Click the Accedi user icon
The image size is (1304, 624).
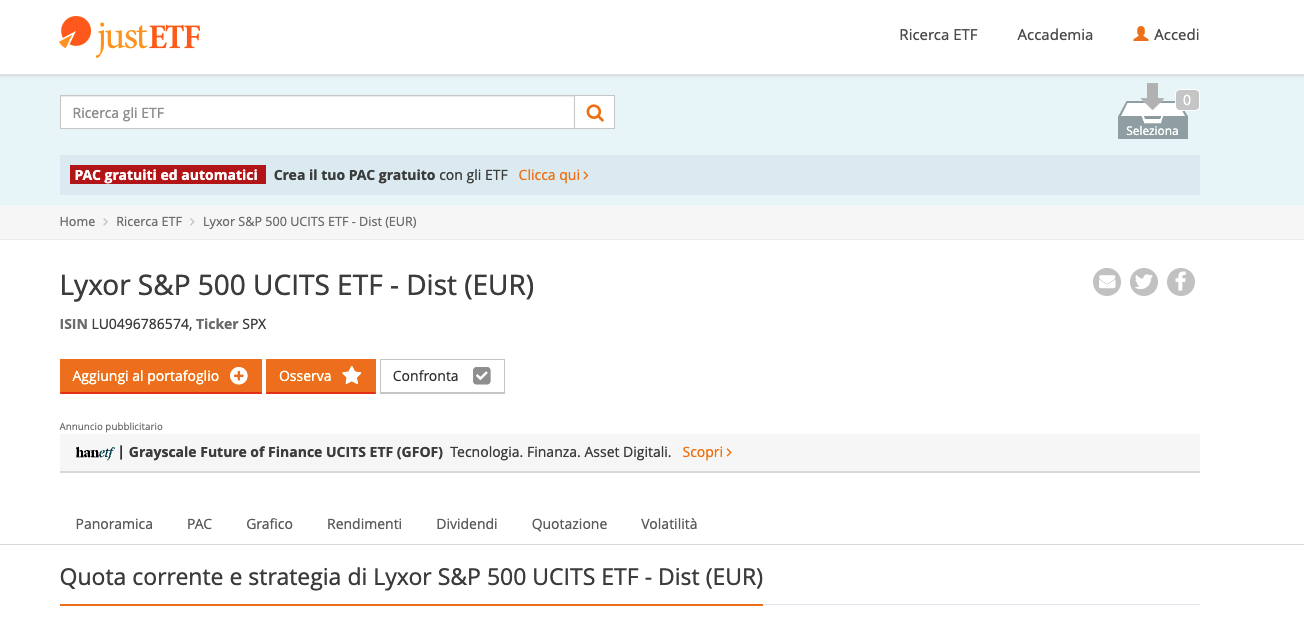click(x=1141, y=34)
